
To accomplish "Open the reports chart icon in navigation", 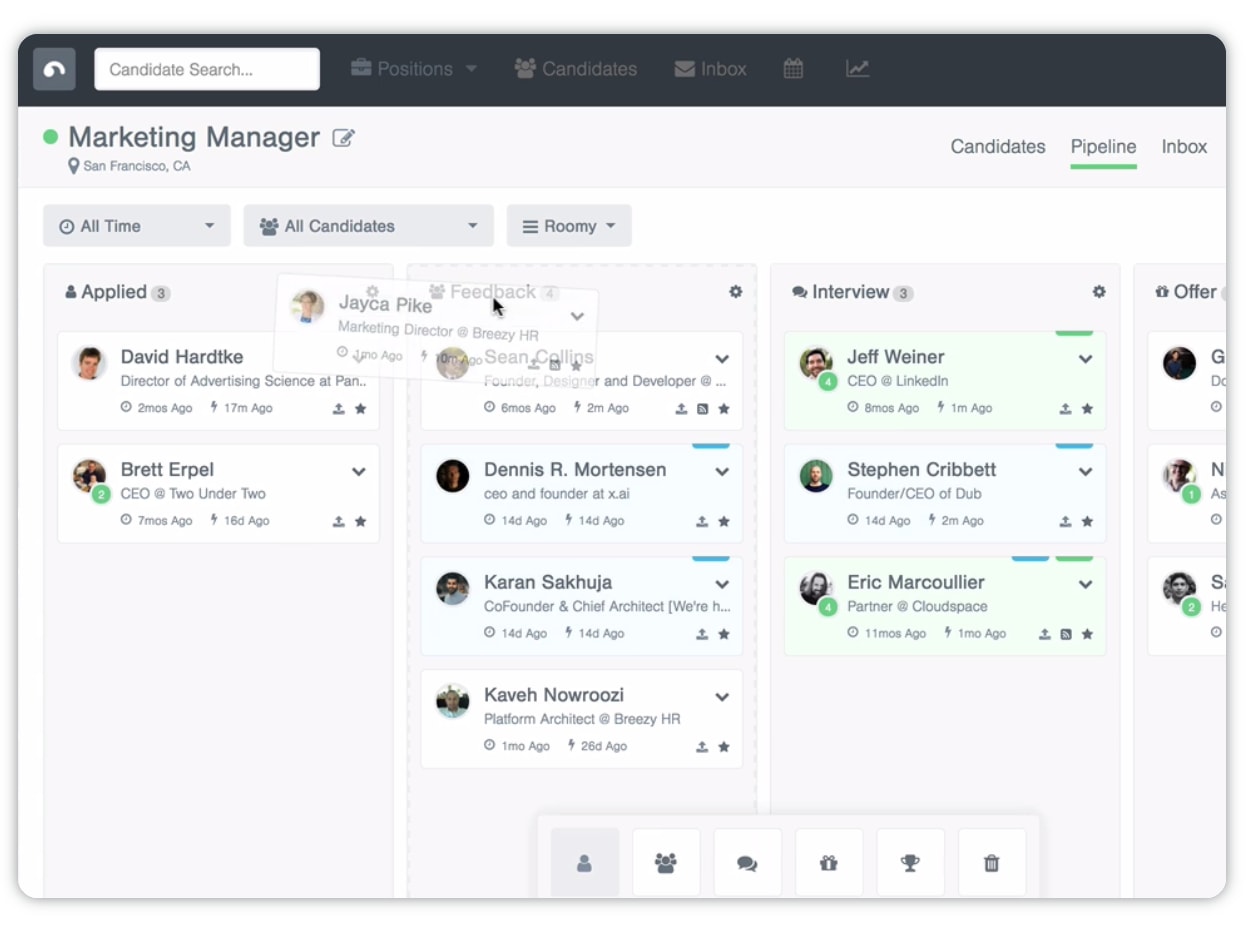I will (x=857, y=69).
